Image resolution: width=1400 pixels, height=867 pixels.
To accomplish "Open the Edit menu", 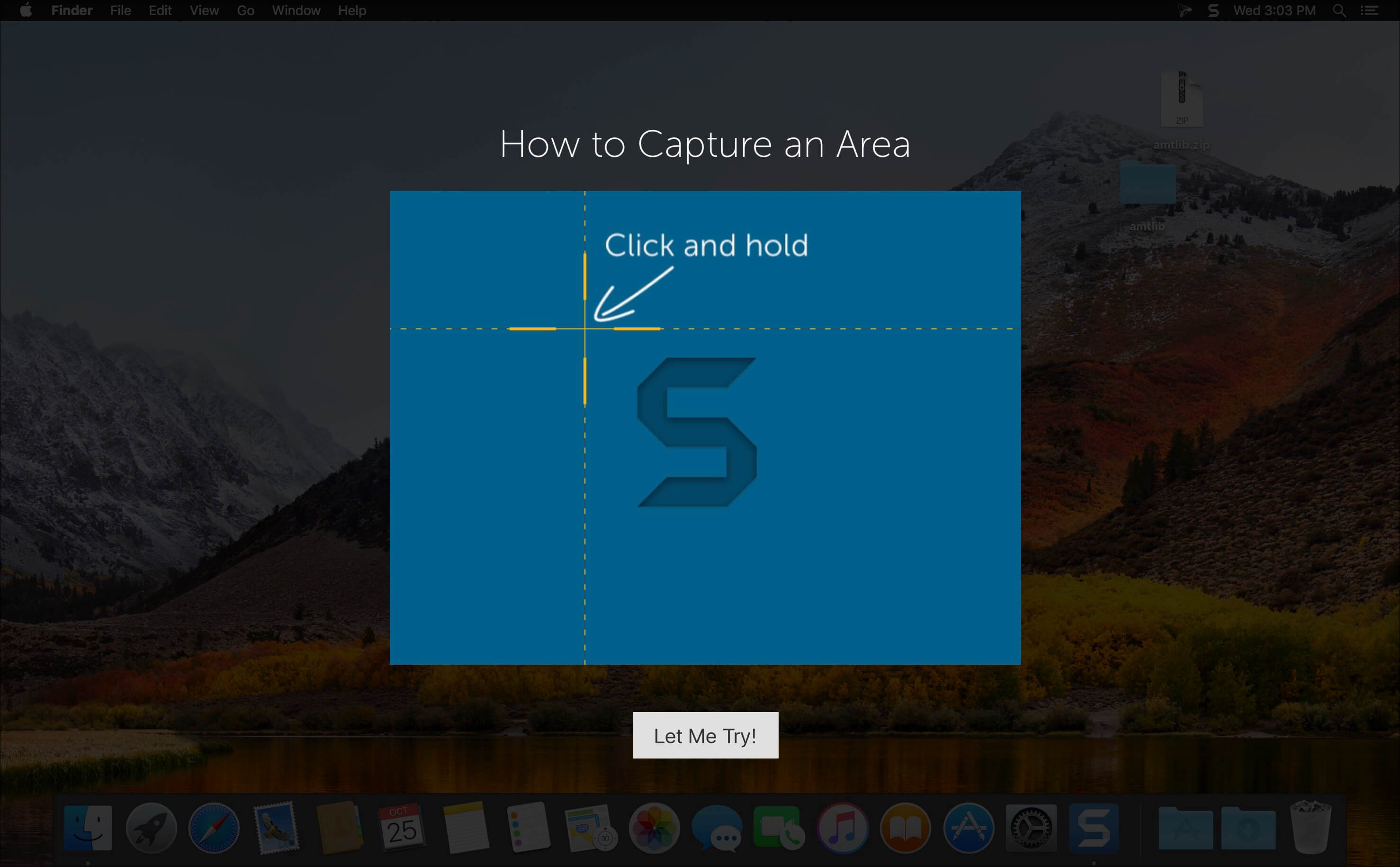I will point(160,10).
